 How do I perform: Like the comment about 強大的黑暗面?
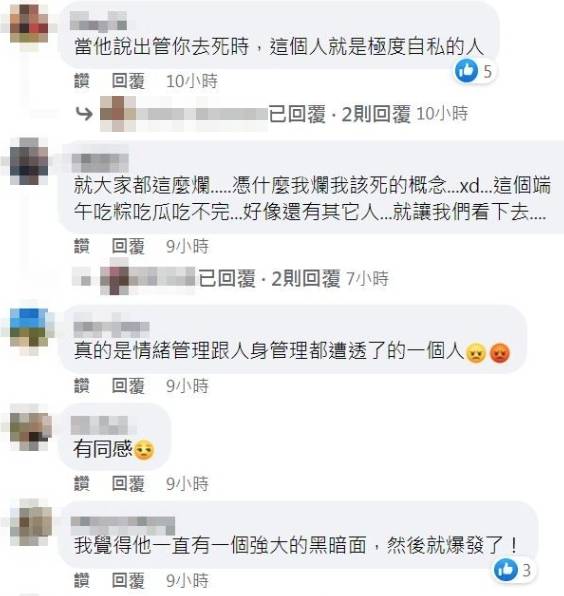[x=82, y=581]
